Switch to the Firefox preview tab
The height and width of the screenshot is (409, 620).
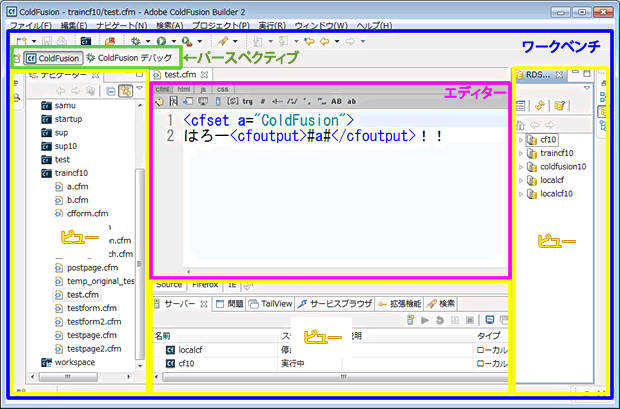(x=205, y=285)
